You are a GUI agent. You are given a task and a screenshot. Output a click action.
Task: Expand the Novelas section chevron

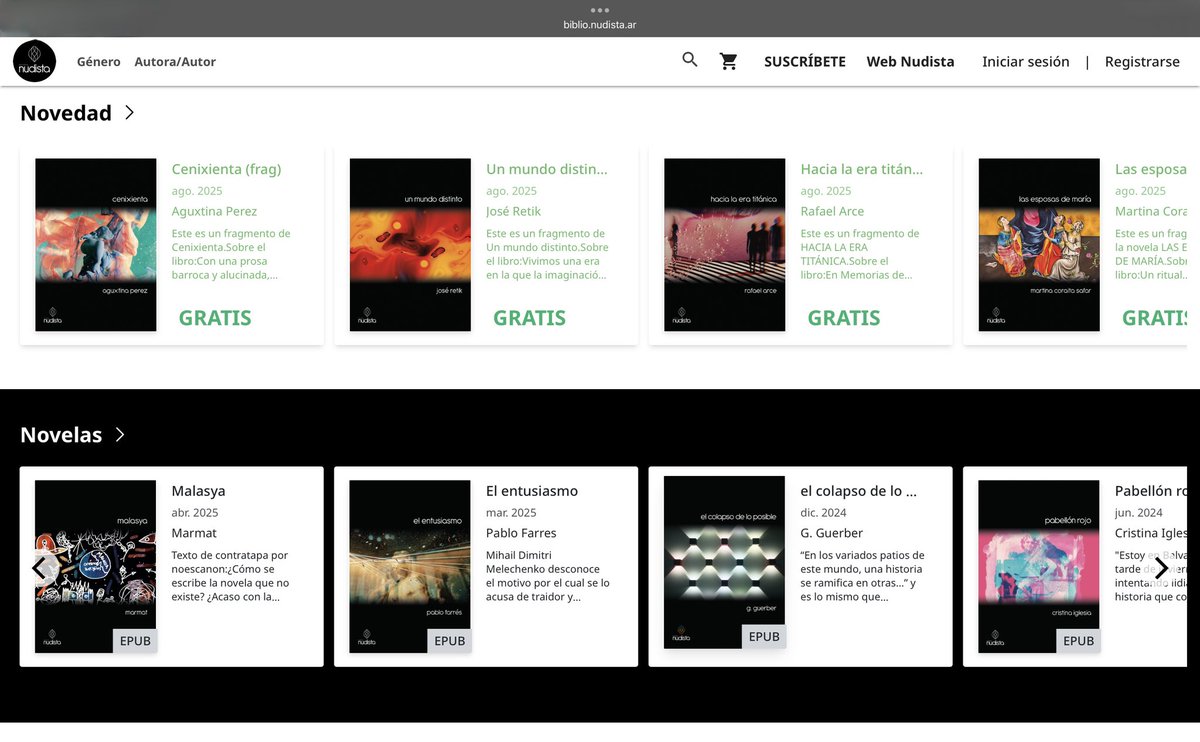pos(120,435)
